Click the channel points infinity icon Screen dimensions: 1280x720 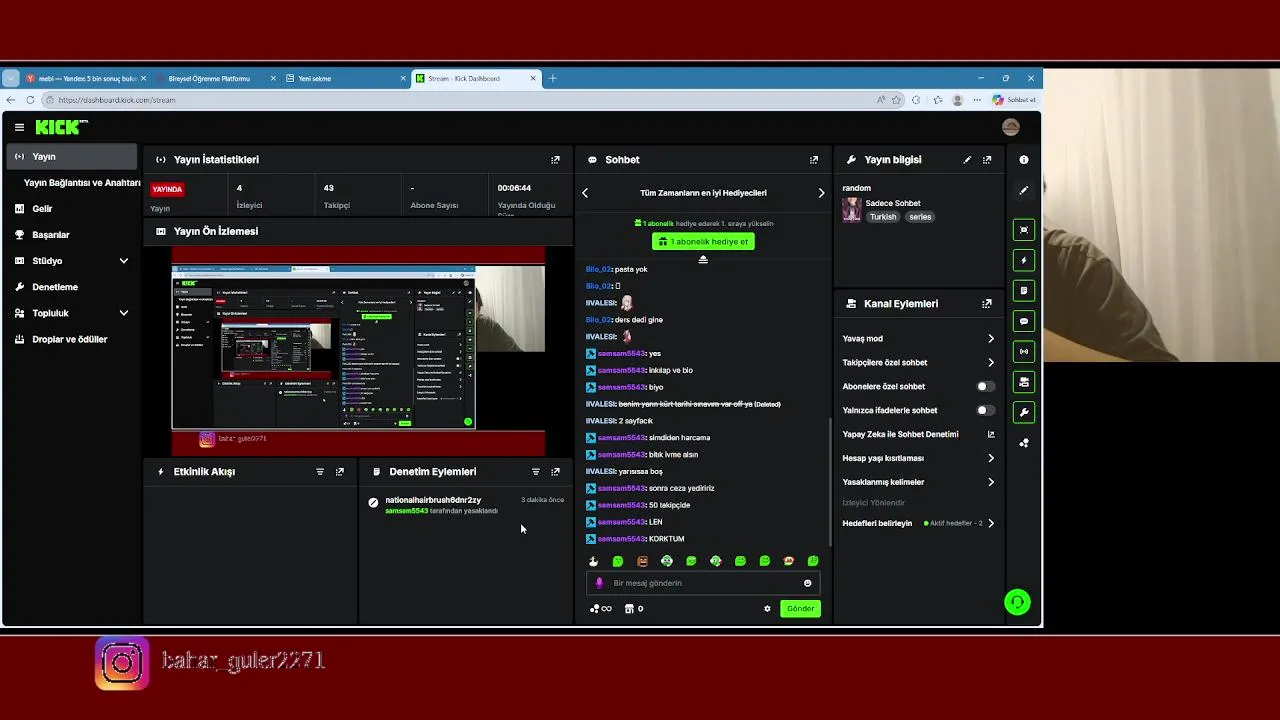click(x=601, y=609)
